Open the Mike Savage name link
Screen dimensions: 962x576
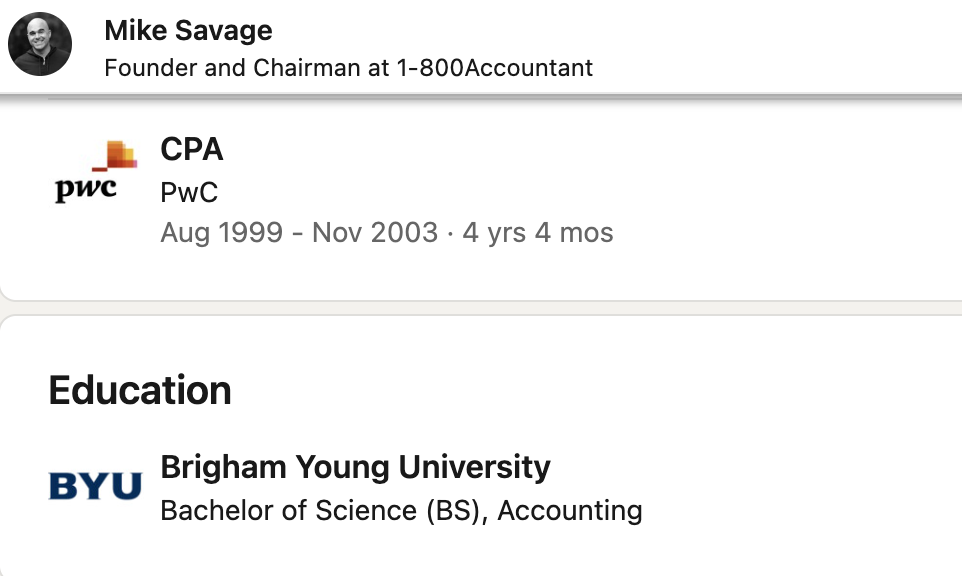188,30
